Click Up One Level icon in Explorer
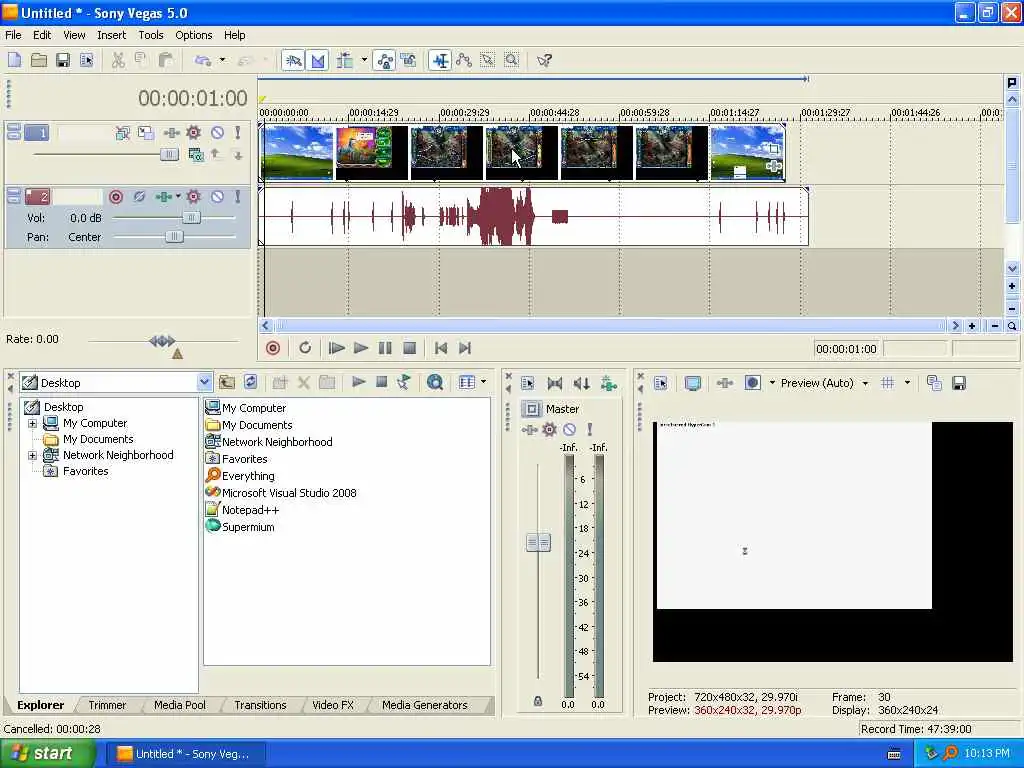The image size is (1024, 768). (227, 383)
